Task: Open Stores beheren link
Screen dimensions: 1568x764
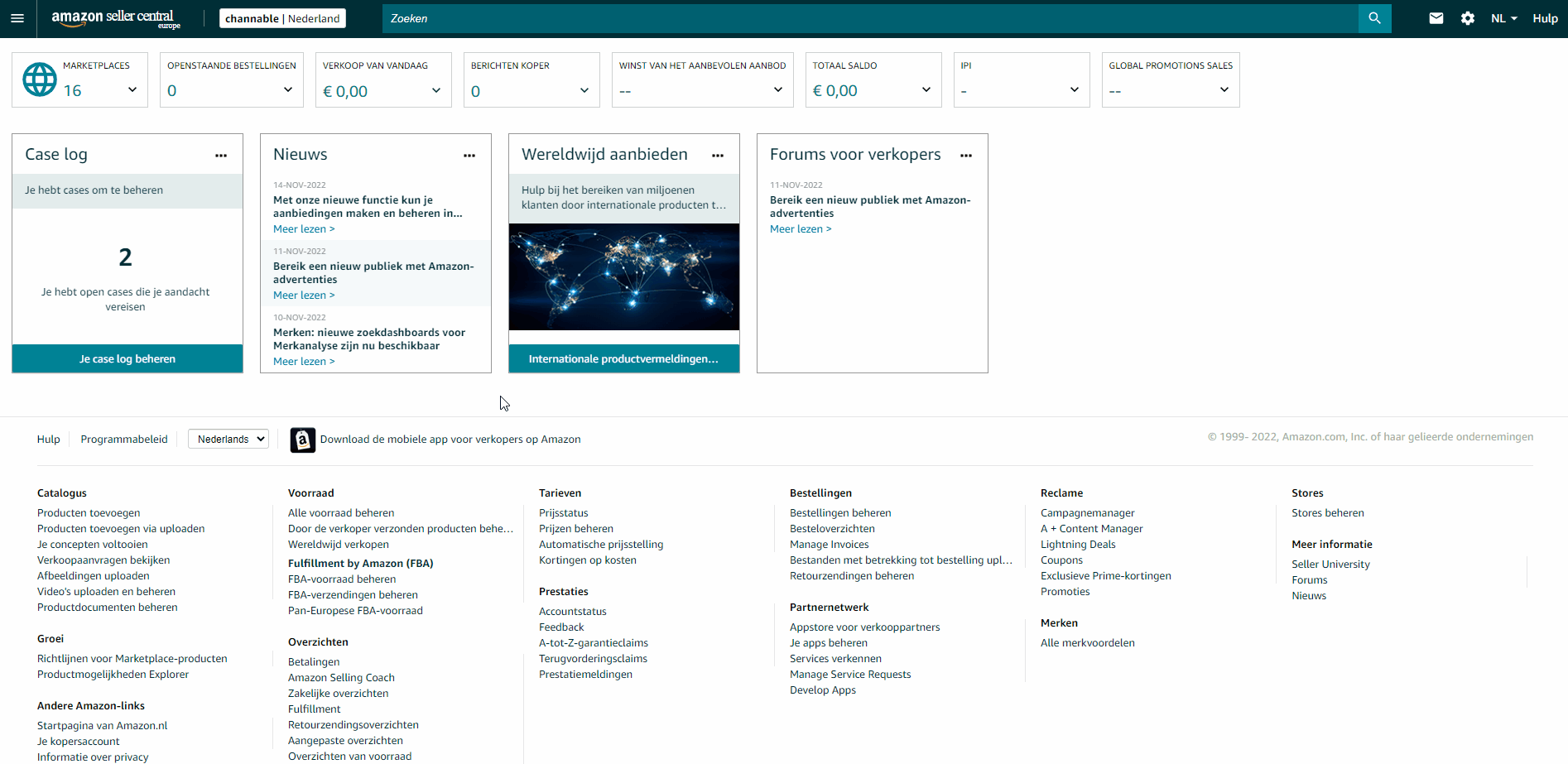Action: coord(1328,513)
